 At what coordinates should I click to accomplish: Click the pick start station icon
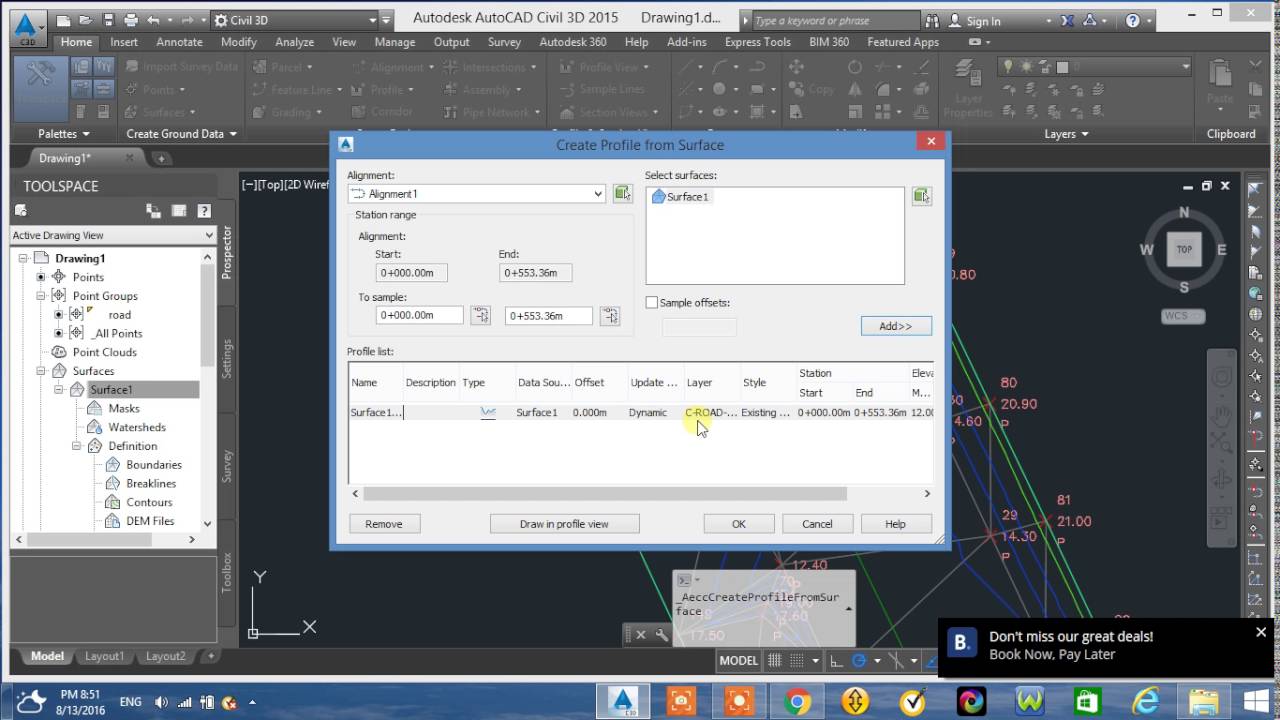pos(481,315)
